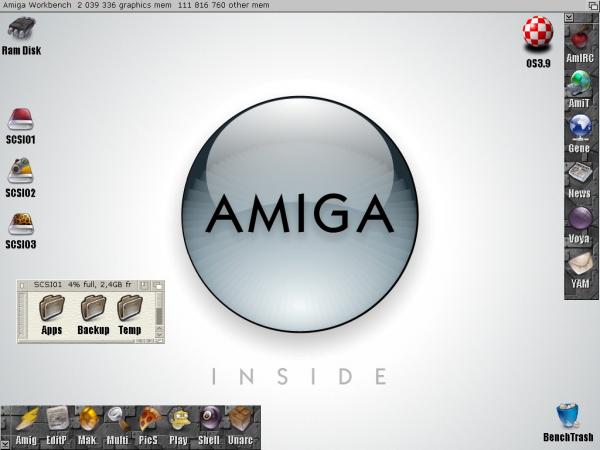Click the SCSI01 window resize gadget

160,341
